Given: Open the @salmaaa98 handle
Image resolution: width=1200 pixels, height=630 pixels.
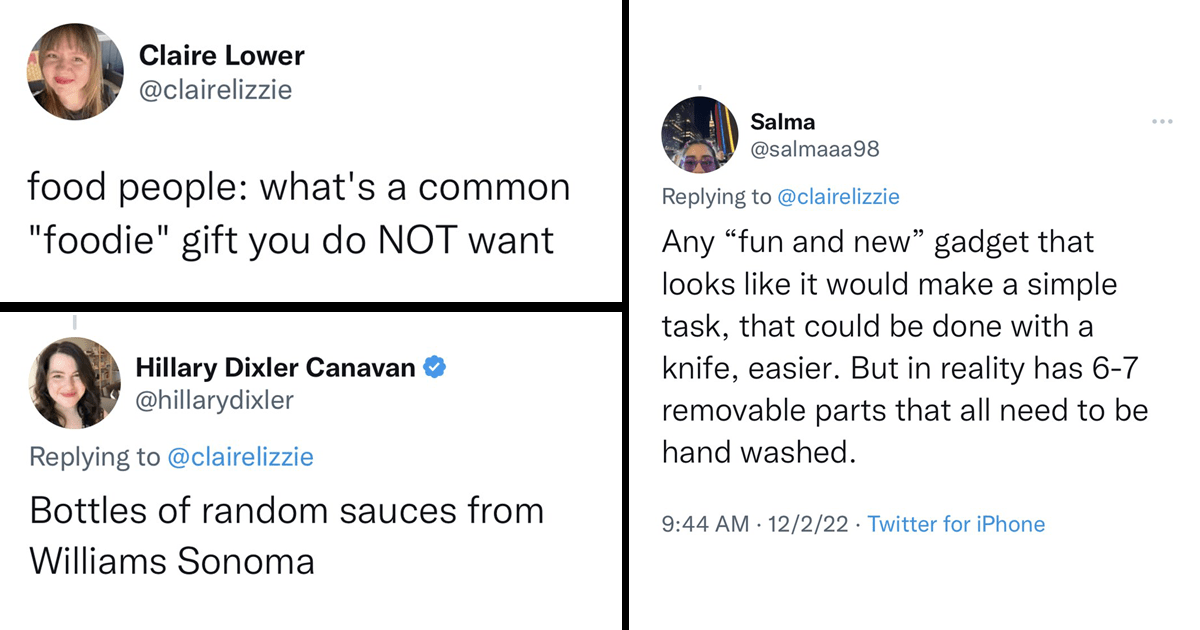Looking at the screenshot, I should point(814,149).
